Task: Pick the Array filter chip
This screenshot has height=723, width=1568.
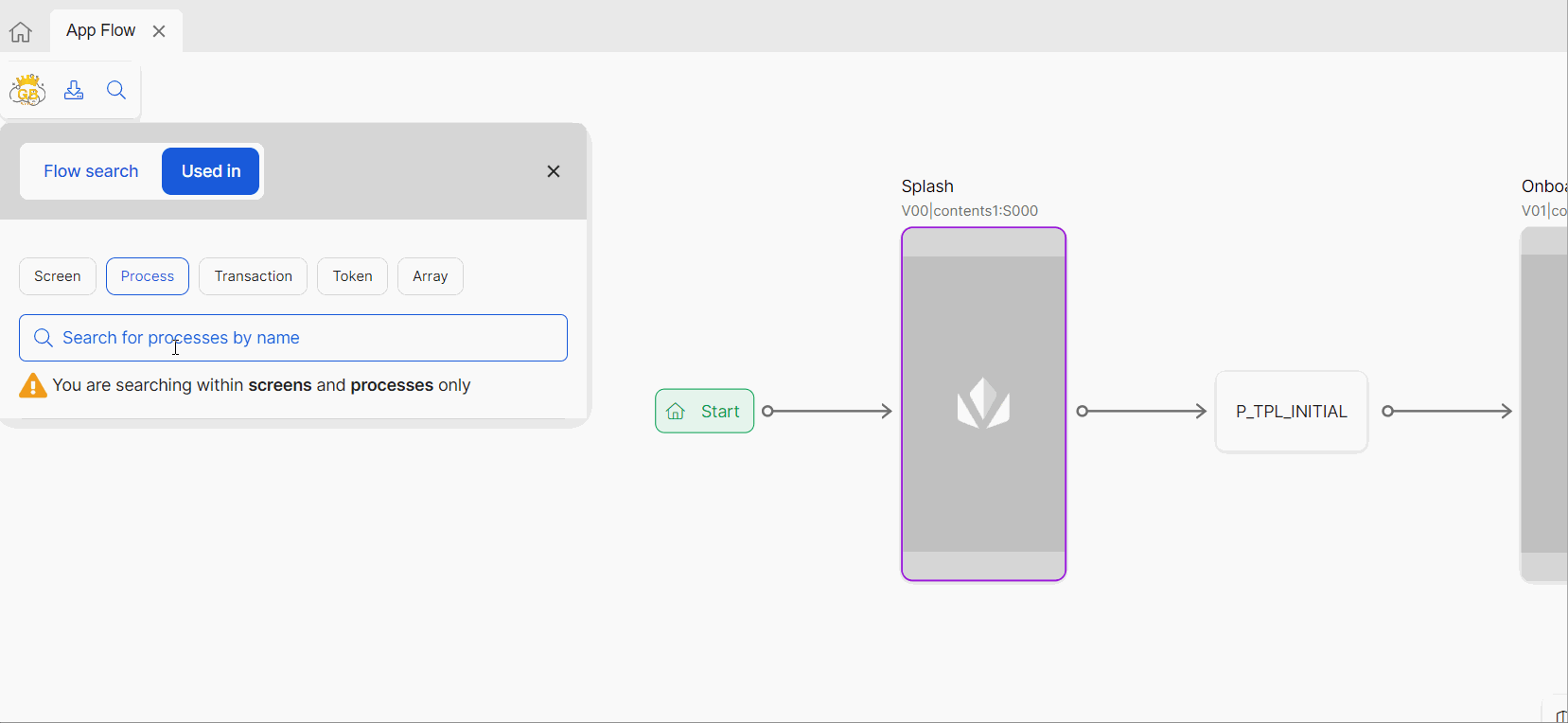Action: [430, 276]
